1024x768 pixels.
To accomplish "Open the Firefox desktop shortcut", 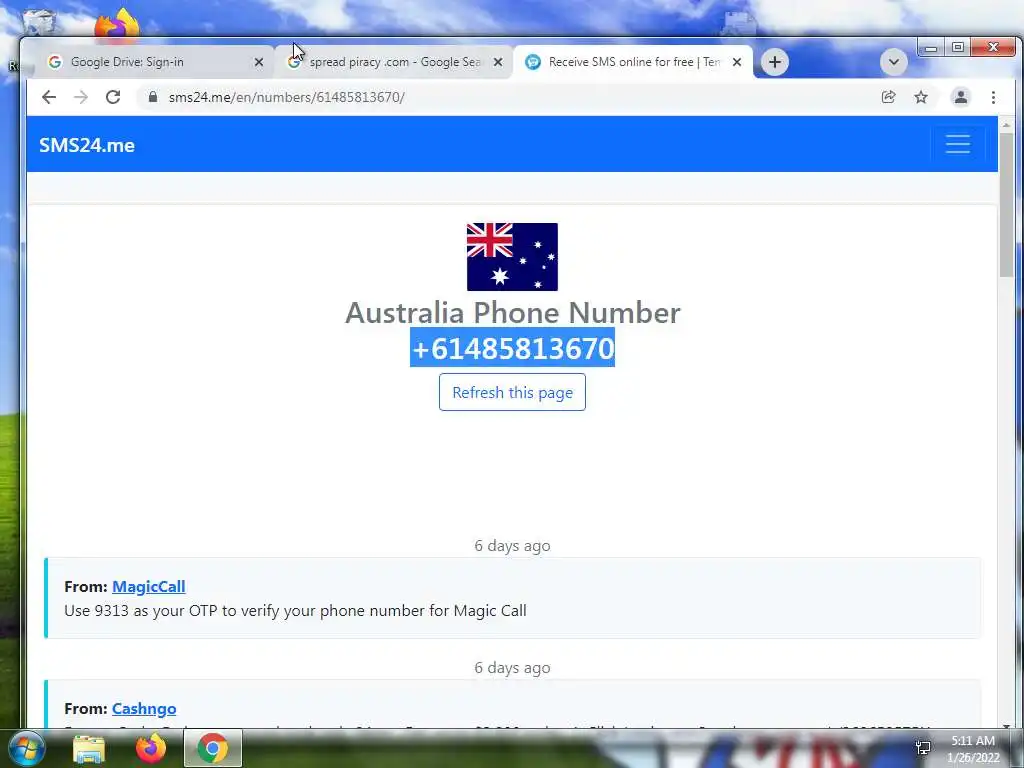I will pos(118,25).
